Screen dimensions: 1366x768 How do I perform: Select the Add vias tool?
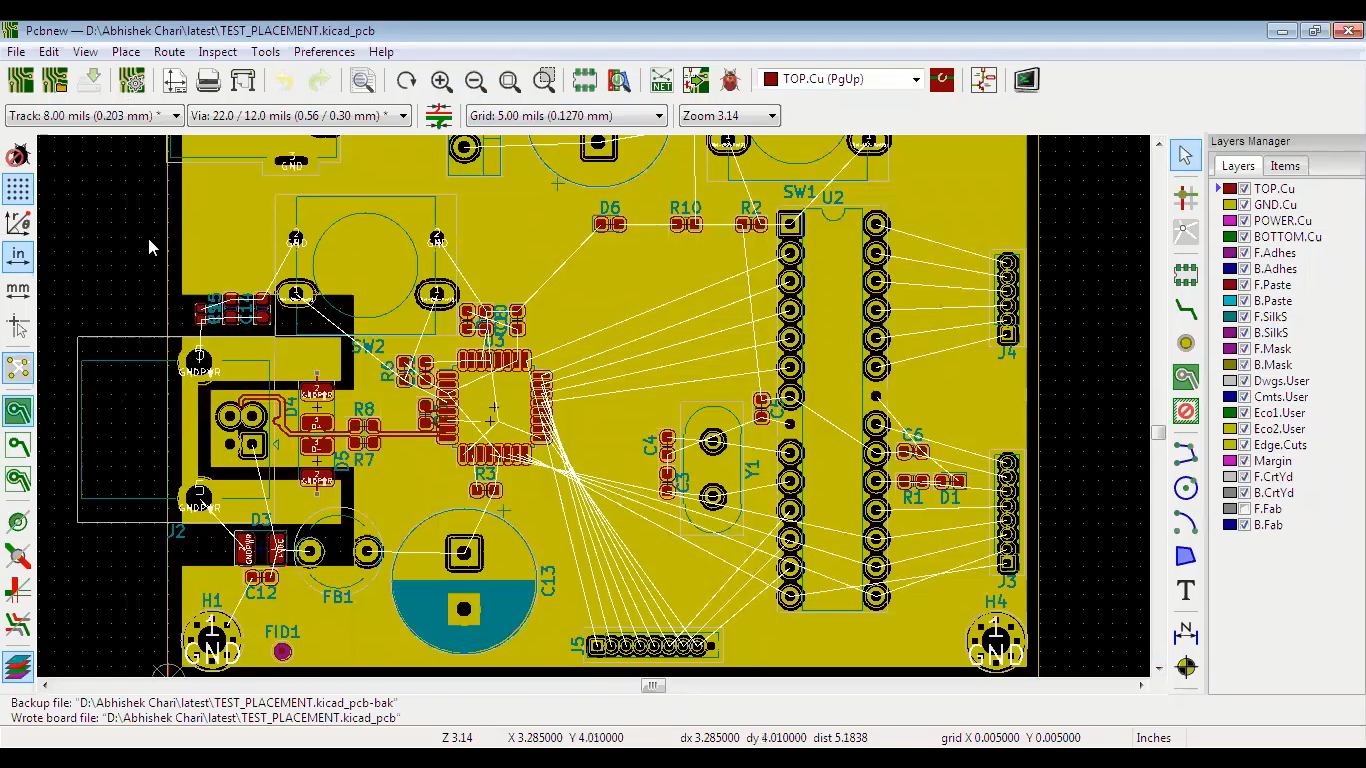click(x=1185, y=343)
